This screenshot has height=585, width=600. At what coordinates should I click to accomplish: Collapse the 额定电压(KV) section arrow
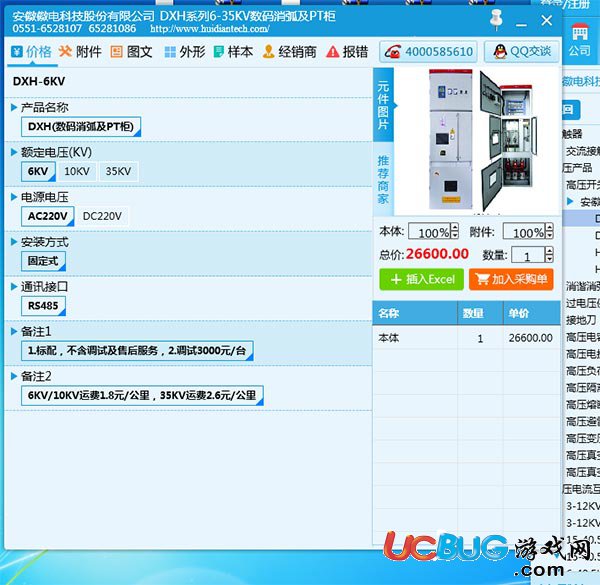[x=14, y=152]
